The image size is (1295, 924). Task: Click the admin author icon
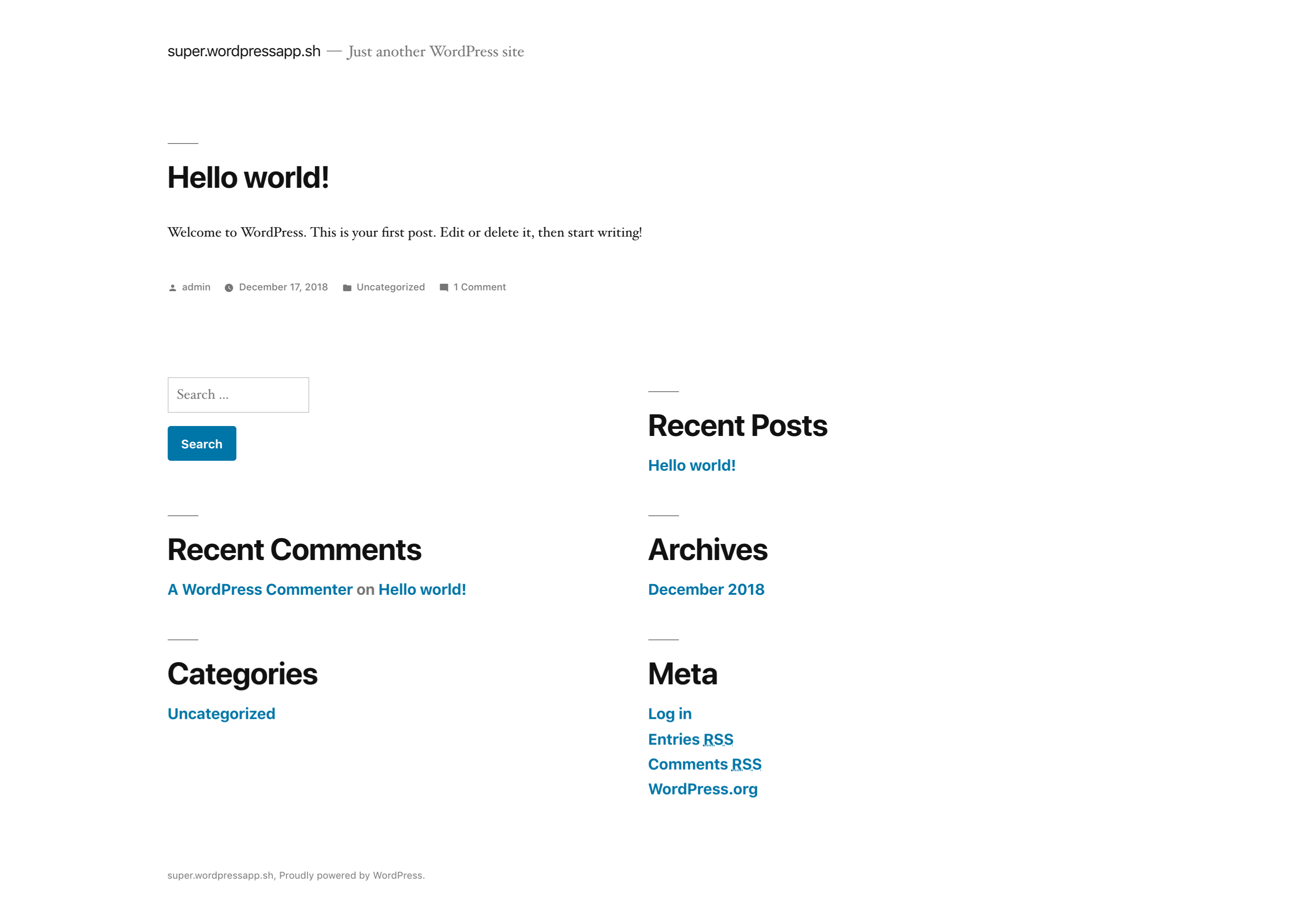click(x=173, y=288)
